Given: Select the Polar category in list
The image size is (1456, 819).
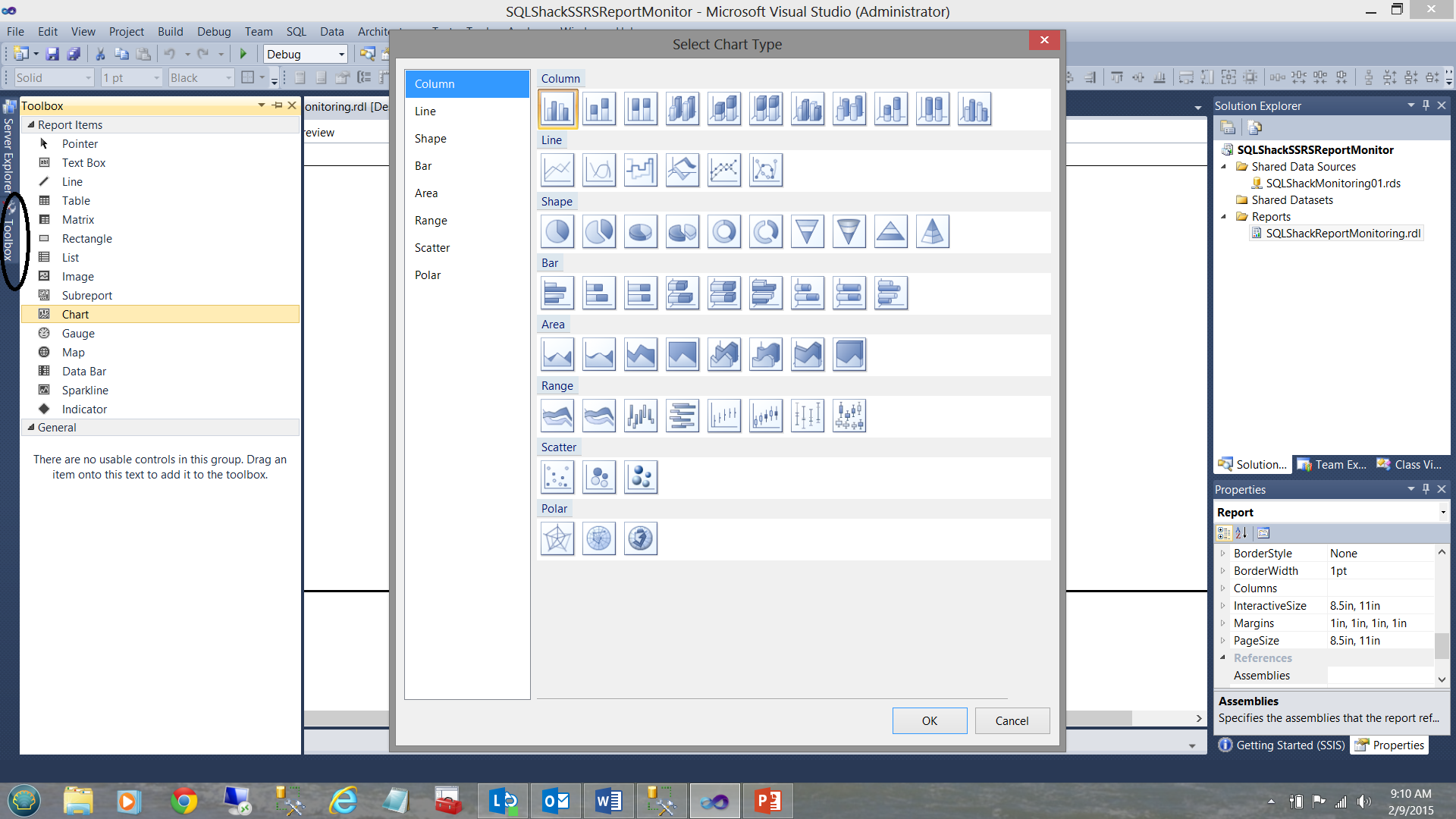Looking at the screenshot, I should point(428,275).
